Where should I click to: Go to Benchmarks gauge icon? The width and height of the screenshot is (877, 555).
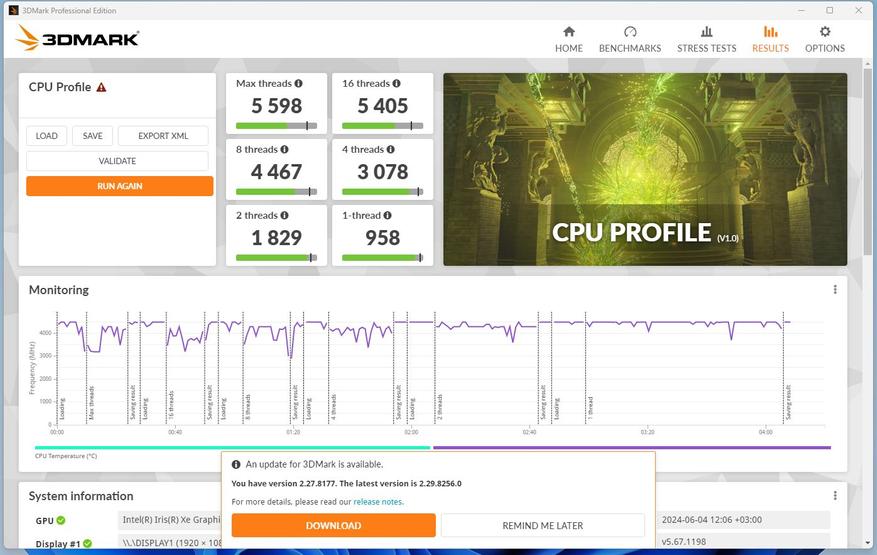tap(630, 31)
